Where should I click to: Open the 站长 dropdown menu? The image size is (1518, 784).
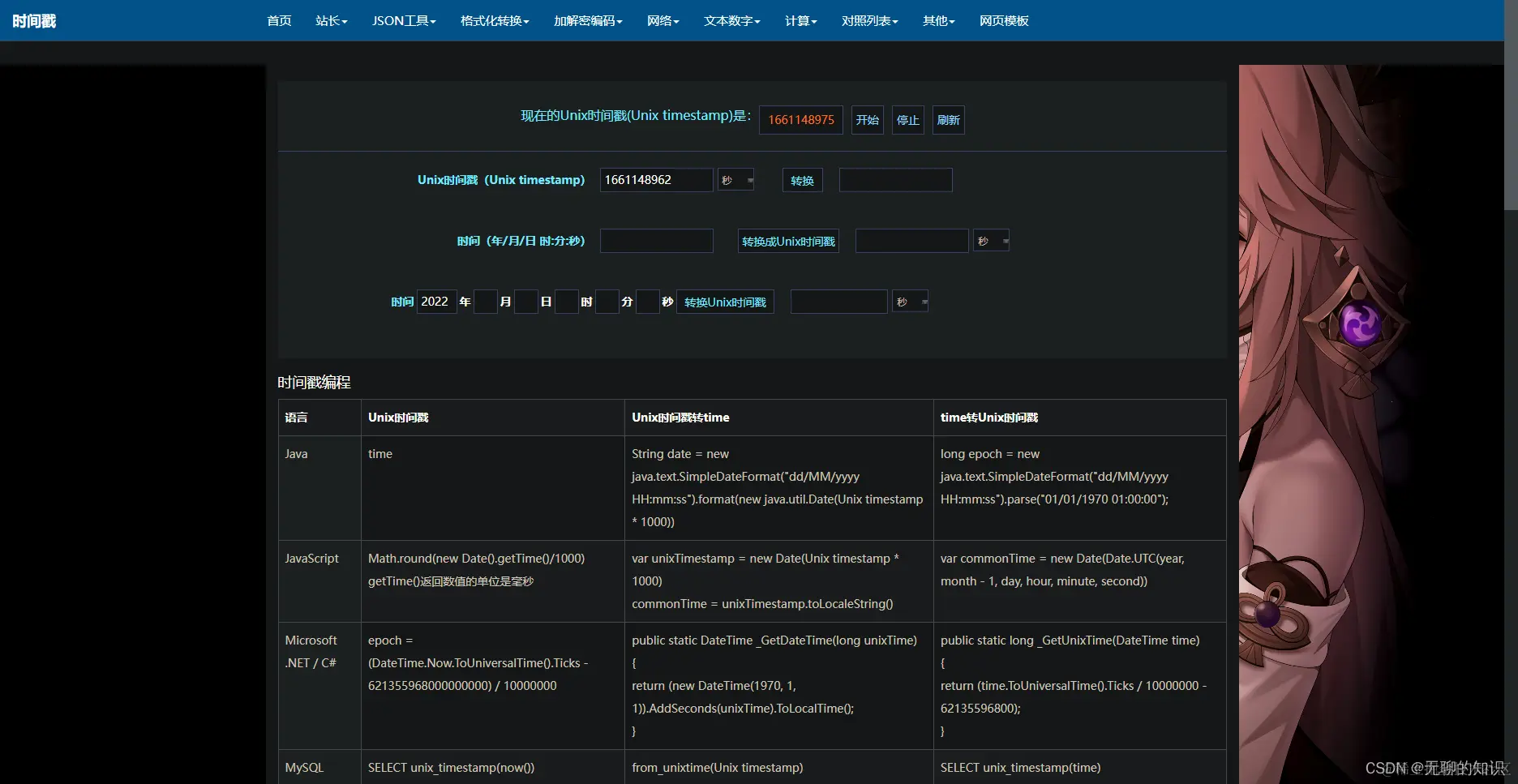(x=332, y=21)
